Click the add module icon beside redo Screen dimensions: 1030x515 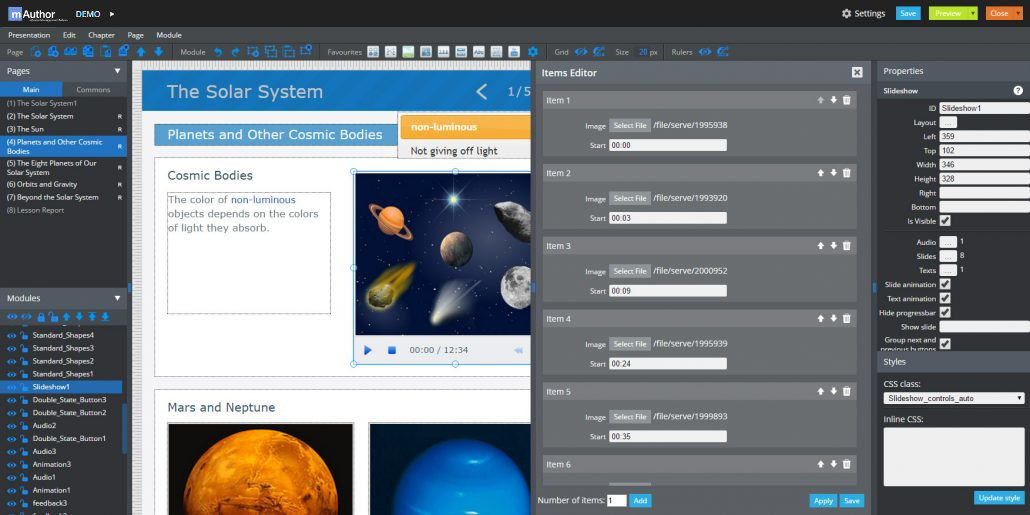click(x=253, y=52)
